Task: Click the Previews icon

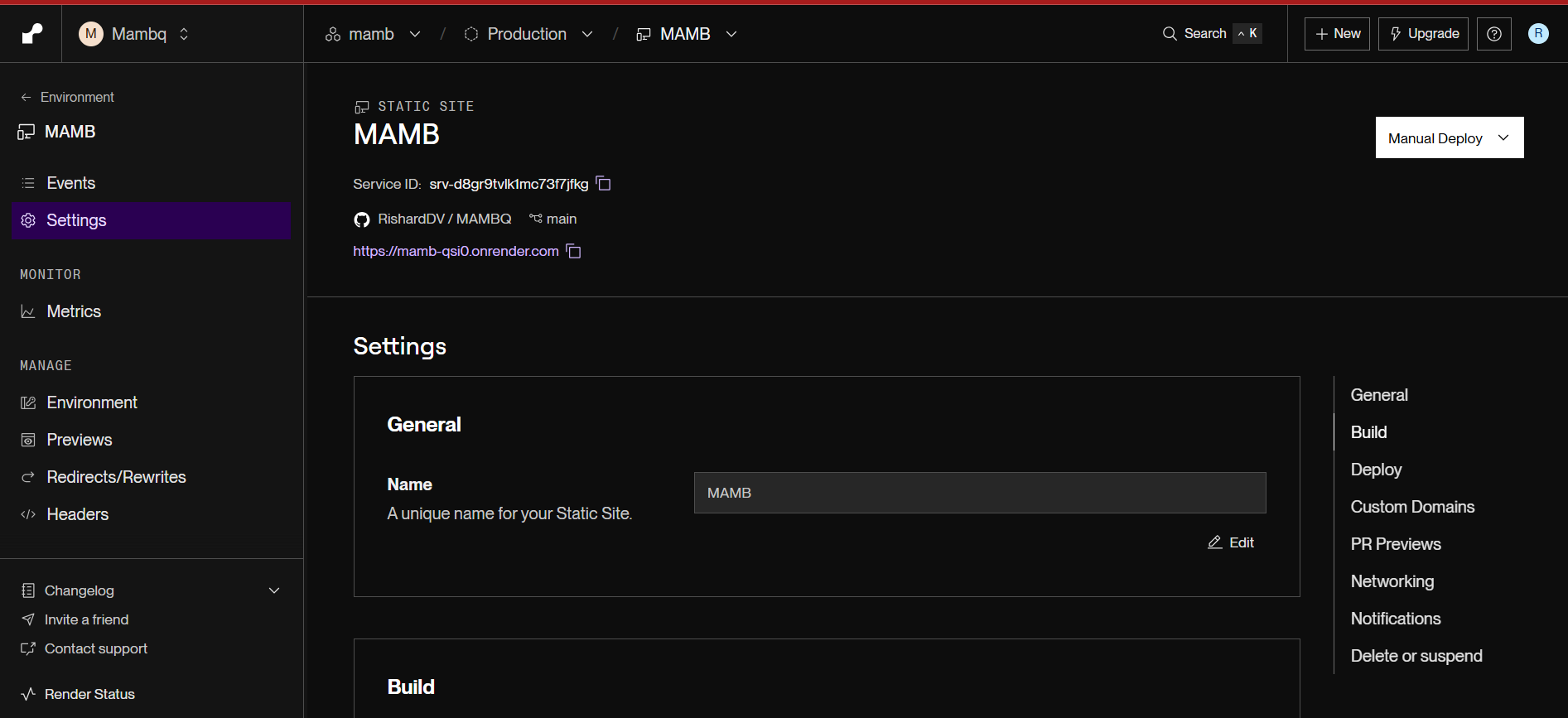Action: point(28,440)
